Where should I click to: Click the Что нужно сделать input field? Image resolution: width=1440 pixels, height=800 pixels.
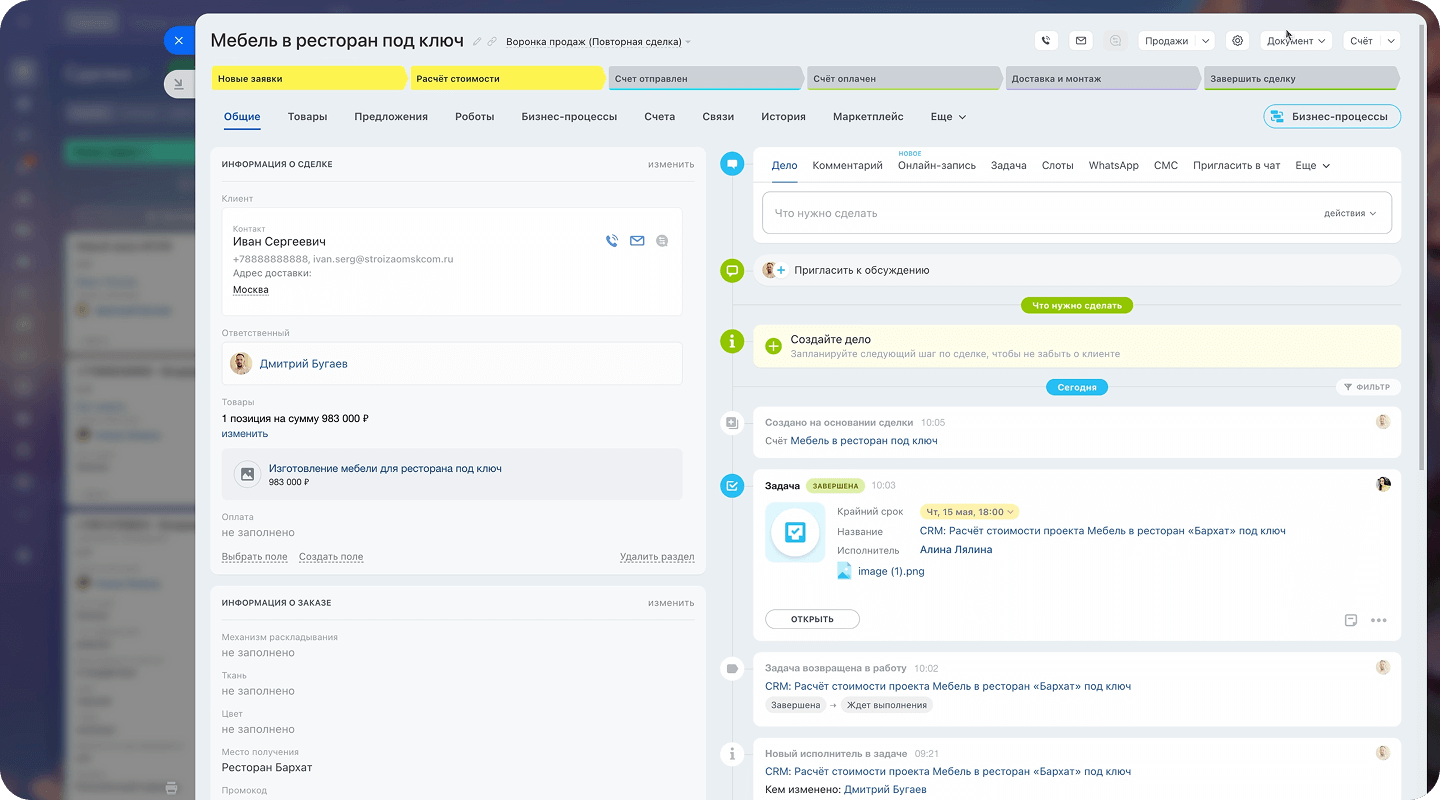coord(1000,212)
